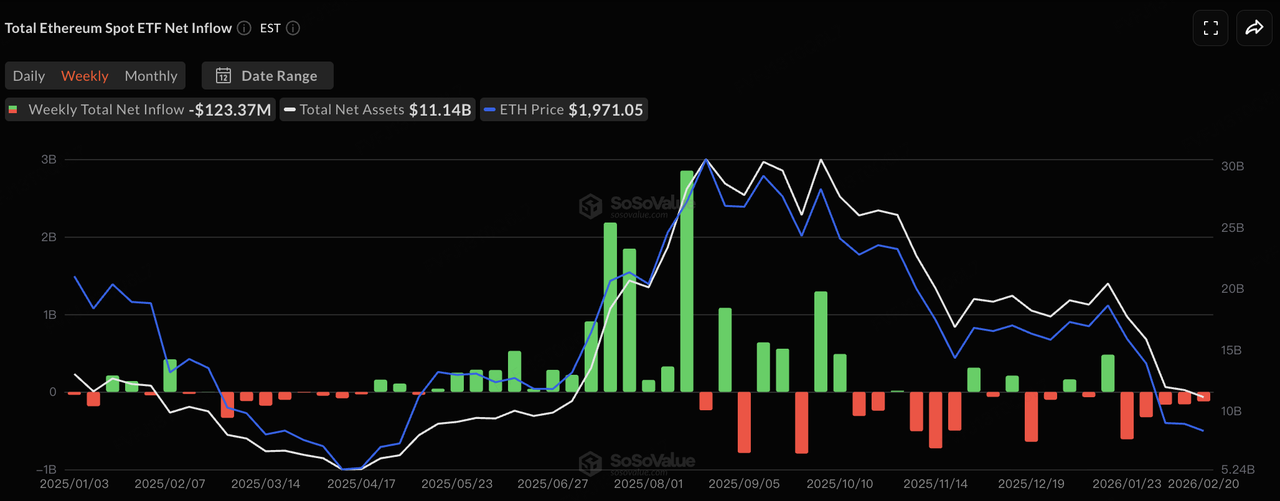Viewport: 1280px width, 501px height.
Task: Toggle Weekly Total Net Inflow series
Action: [x=106, y=110]
